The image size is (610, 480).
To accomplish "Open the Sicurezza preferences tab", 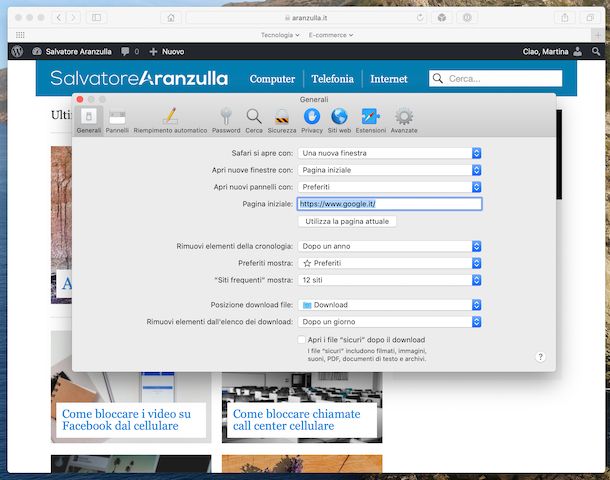I will click(x=282, y=121).
